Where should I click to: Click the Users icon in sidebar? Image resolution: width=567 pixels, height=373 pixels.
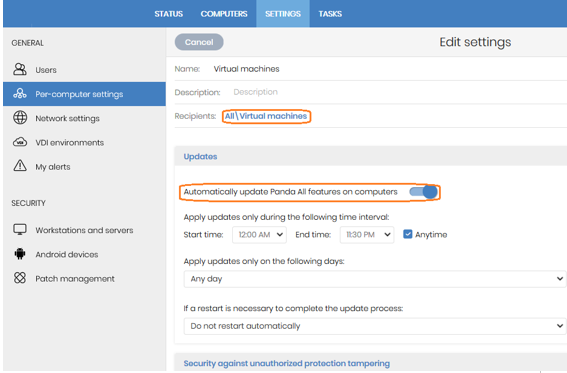[x=20, y=69]
